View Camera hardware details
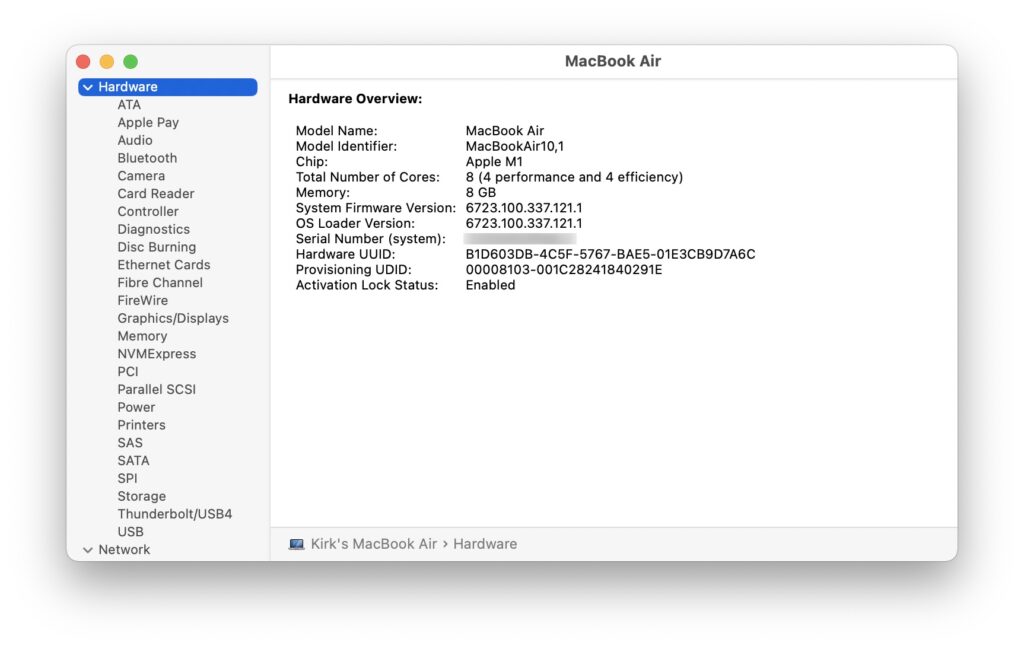1024x649 pixels. pos(141,175)
